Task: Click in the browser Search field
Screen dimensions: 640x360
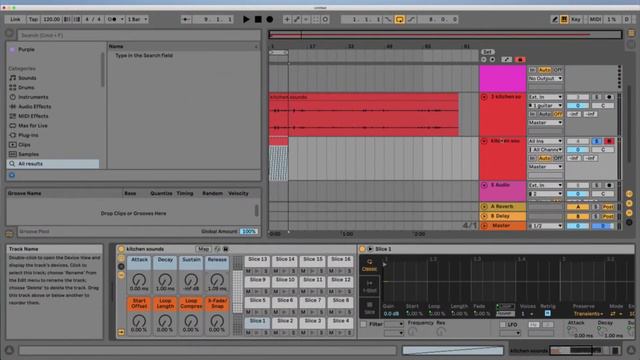Action: coord(138,35)
